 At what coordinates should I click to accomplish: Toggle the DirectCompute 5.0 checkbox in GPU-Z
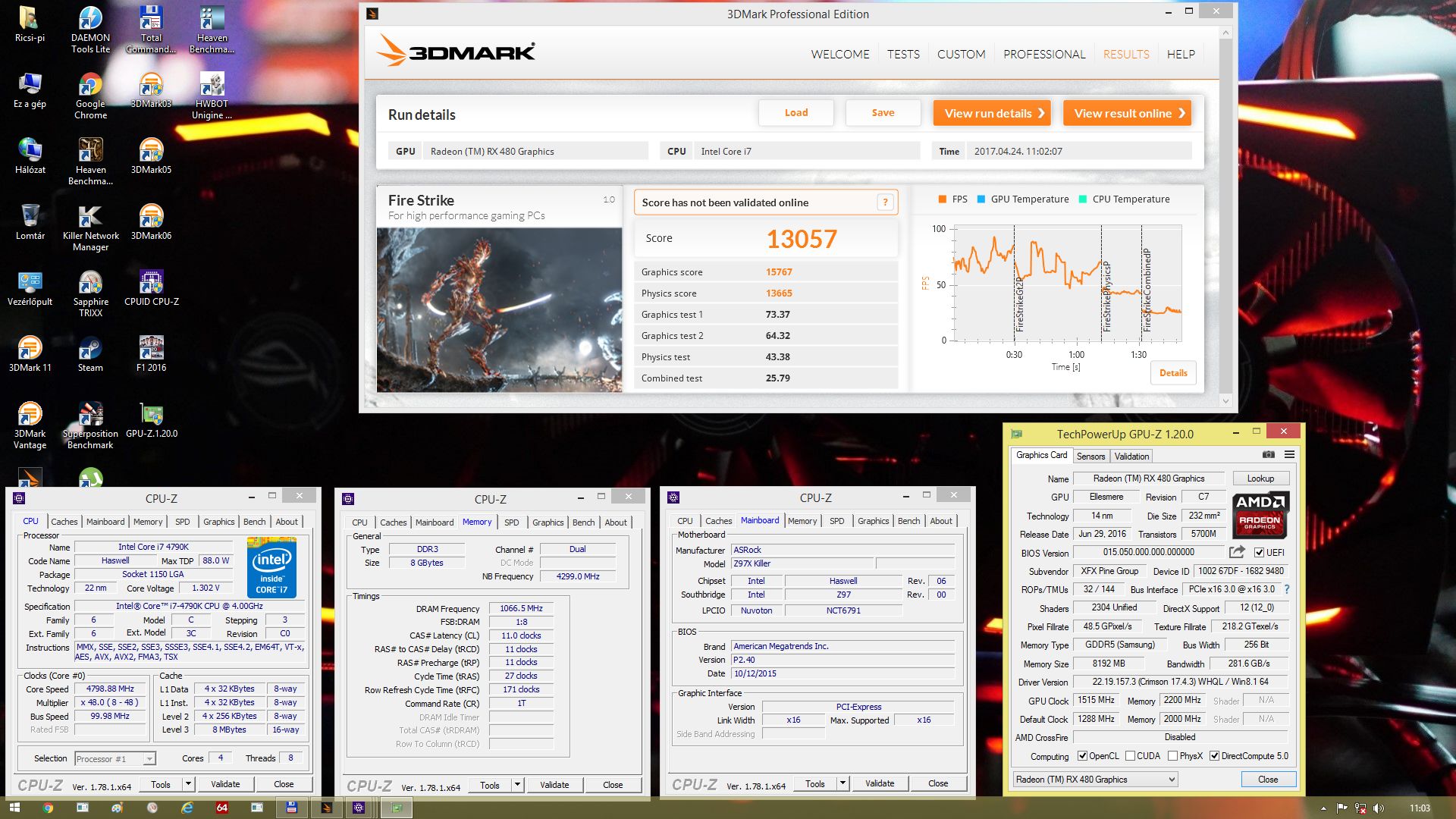click(x=1214, y=756)
